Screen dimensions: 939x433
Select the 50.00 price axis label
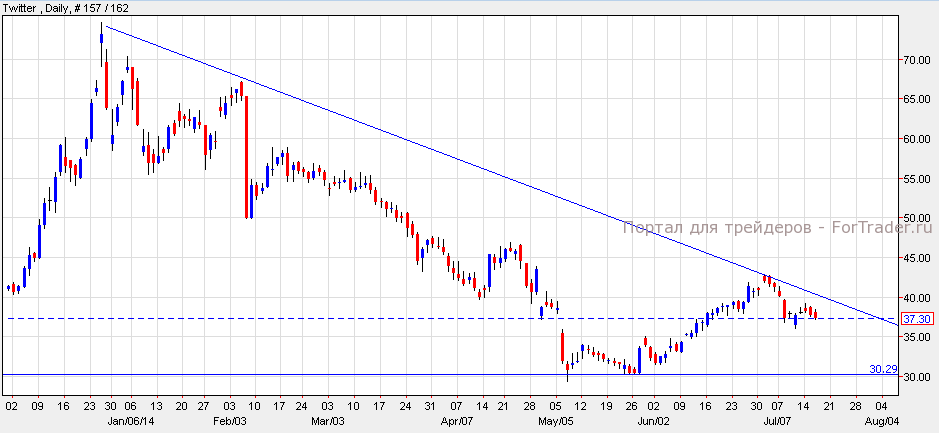[919, 219]
